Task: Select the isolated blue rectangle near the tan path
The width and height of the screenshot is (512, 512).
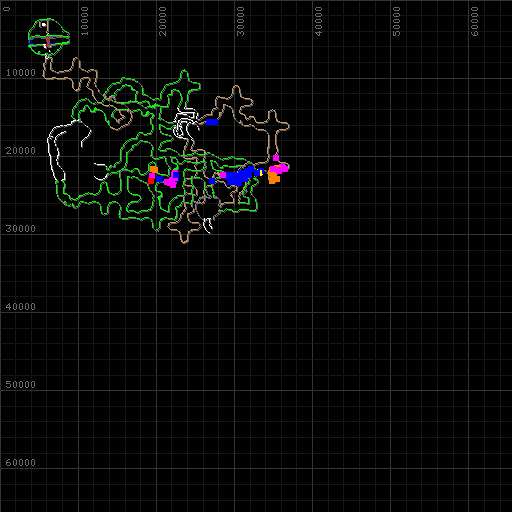Action: point(212,122)
